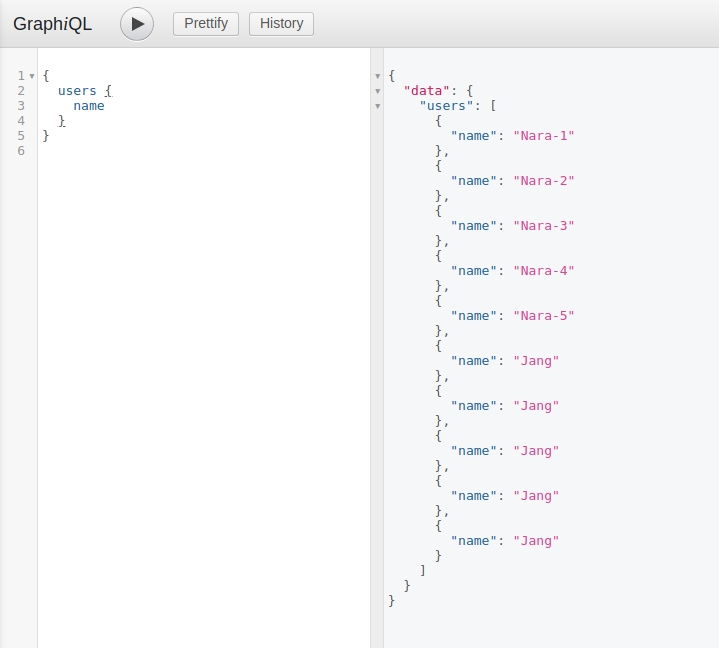Image resolution: width=719 pixels, height=648 pixels.
Task: Place cursor on the "name" field in query
Action: coord(89,106)
